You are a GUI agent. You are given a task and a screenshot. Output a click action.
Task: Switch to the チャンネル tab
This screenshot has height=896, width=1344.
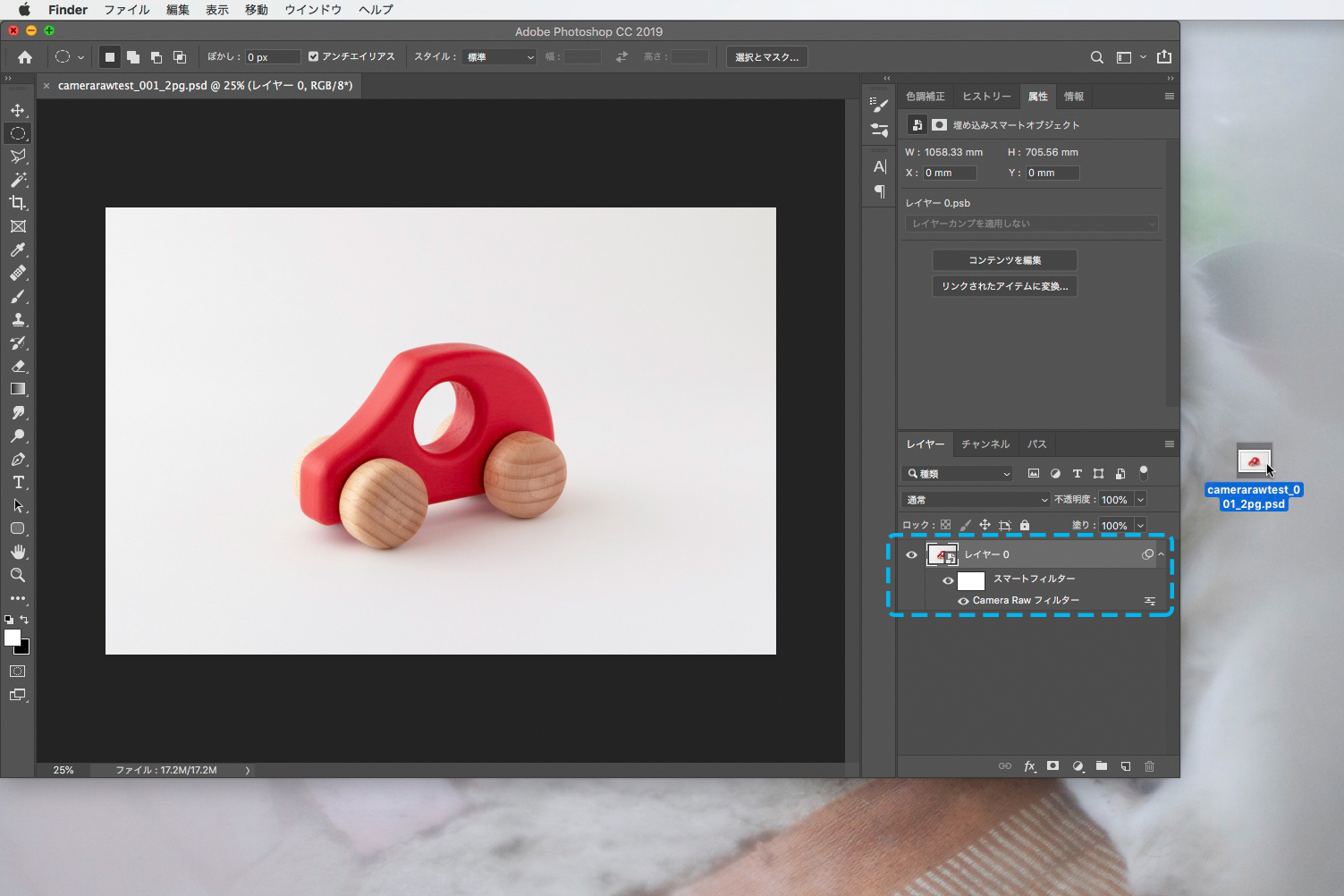tap(985, 444)
